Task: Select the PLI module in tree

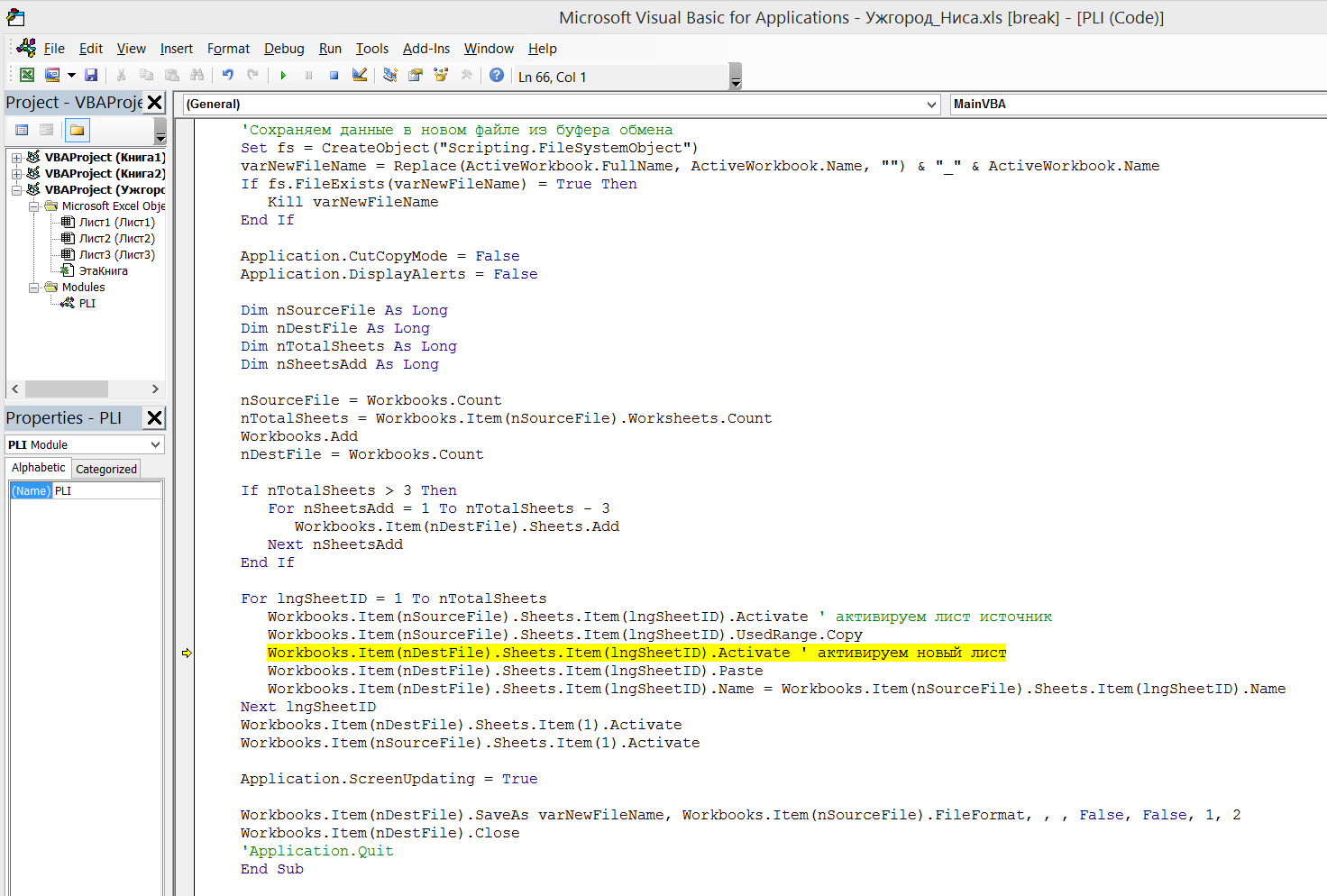Action: tap(87, 304)
